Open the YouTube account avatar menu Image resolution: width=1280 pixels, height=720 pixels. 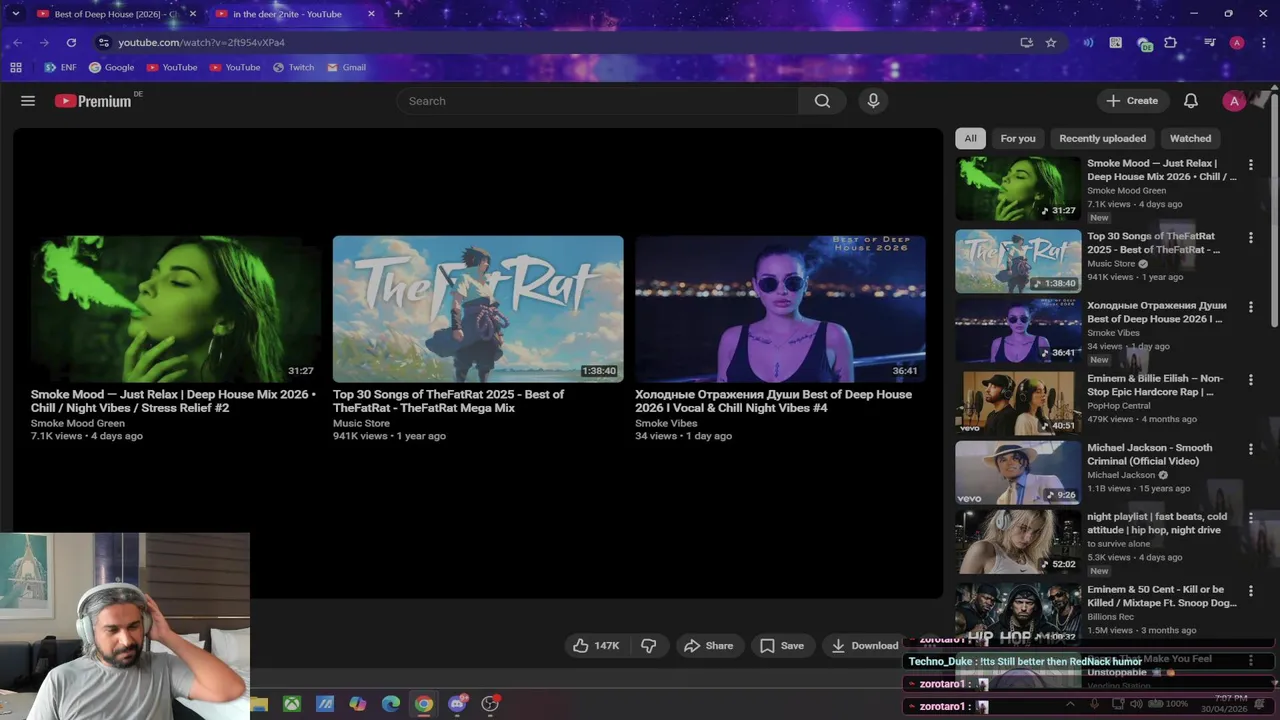(x=1234, y=101)
